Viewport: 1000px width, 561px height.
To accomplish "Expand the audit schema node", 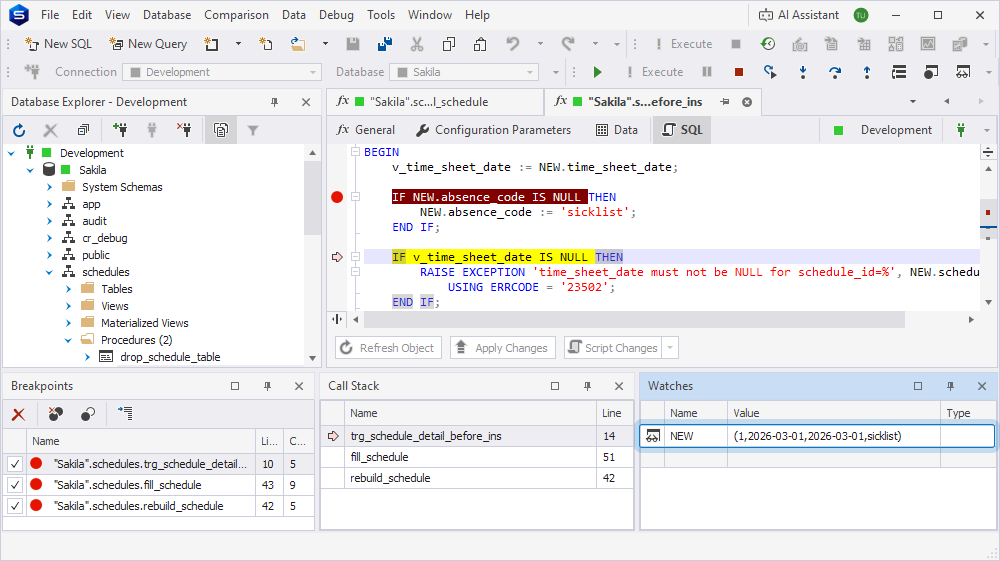I will (x=50, y=221).
